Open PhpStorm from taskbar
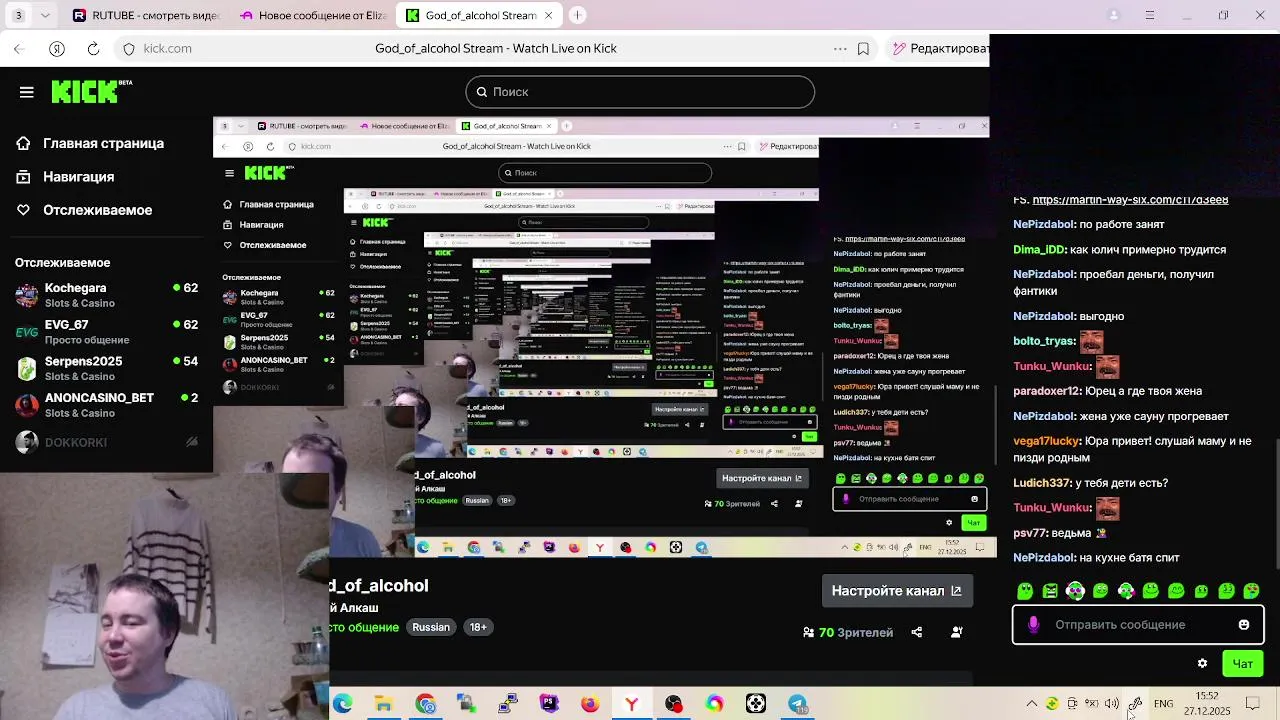This screenshot has height=720, width=1280. pos(549,704)
